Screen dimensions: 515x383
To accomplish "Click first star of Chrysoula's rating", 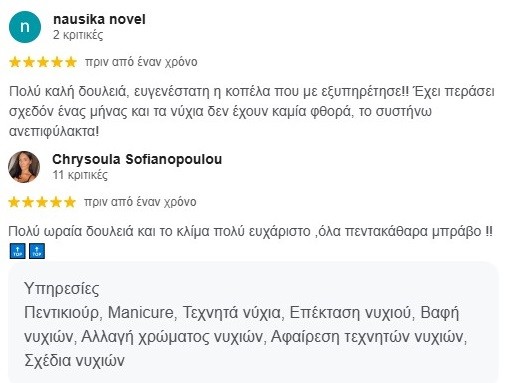I will pyautogui.click(x=14, y=202).
